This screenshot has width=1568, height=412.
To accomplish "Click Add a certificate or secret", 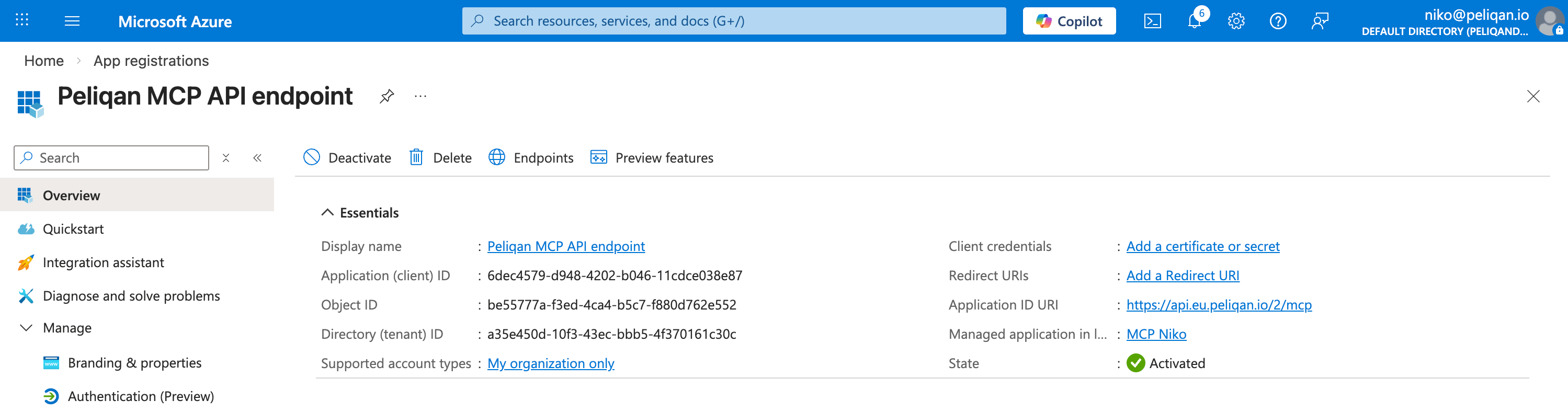I will (x=1203, y=246).
